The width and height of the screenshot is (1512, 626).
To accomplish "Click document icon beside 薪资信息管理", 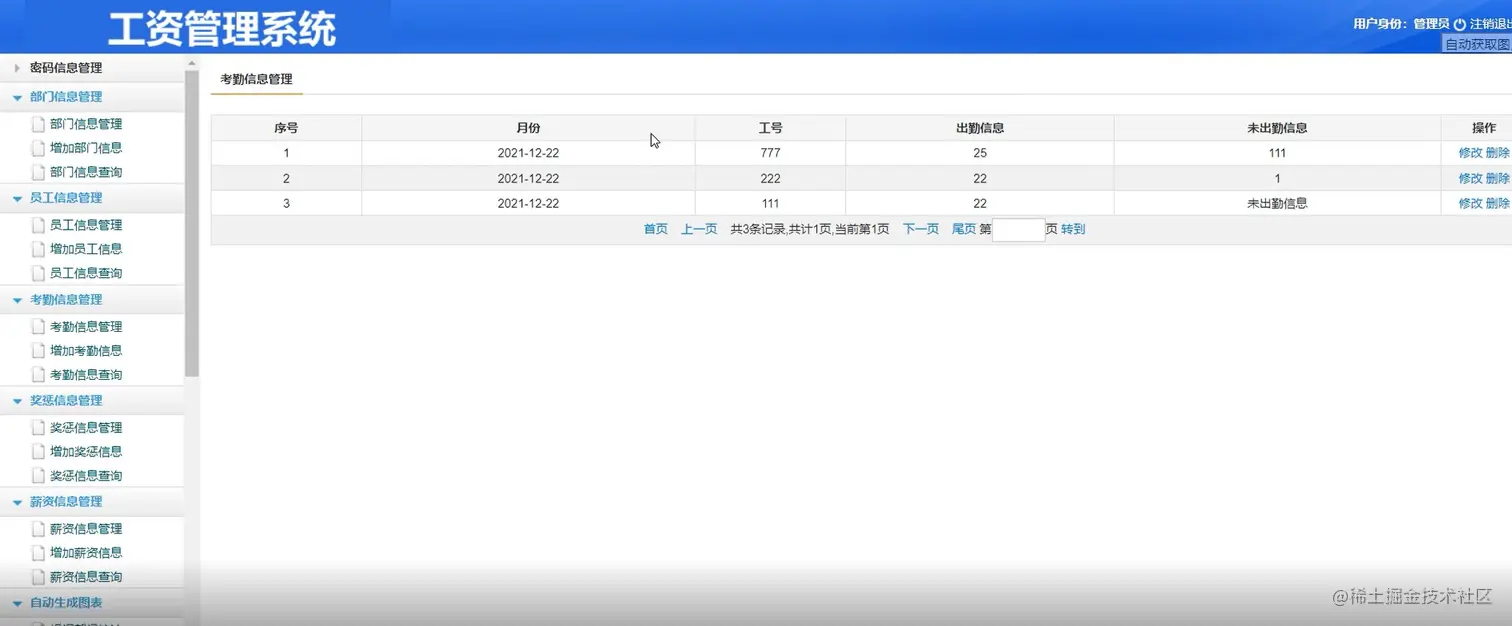I will point(36,528).
